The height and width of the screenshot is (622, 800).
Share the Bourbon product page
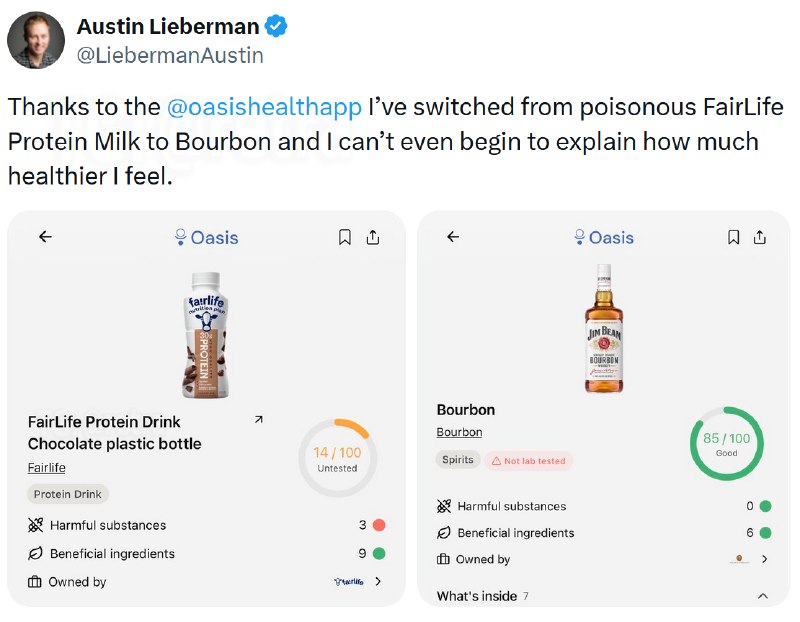(760, 237)
